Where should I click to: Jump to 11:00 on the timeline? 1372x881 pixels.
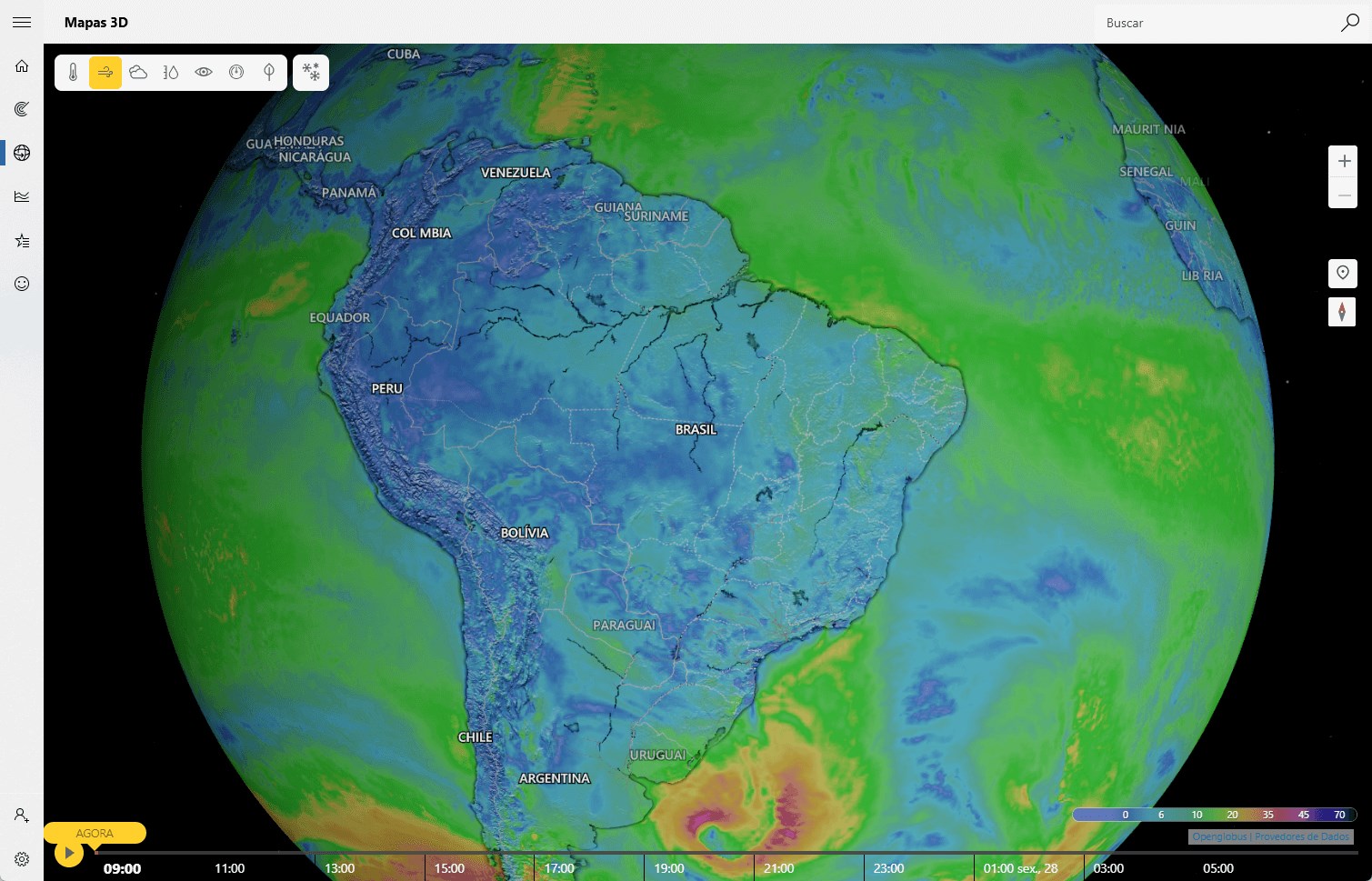pyautogui.click(x=229, y=868)
